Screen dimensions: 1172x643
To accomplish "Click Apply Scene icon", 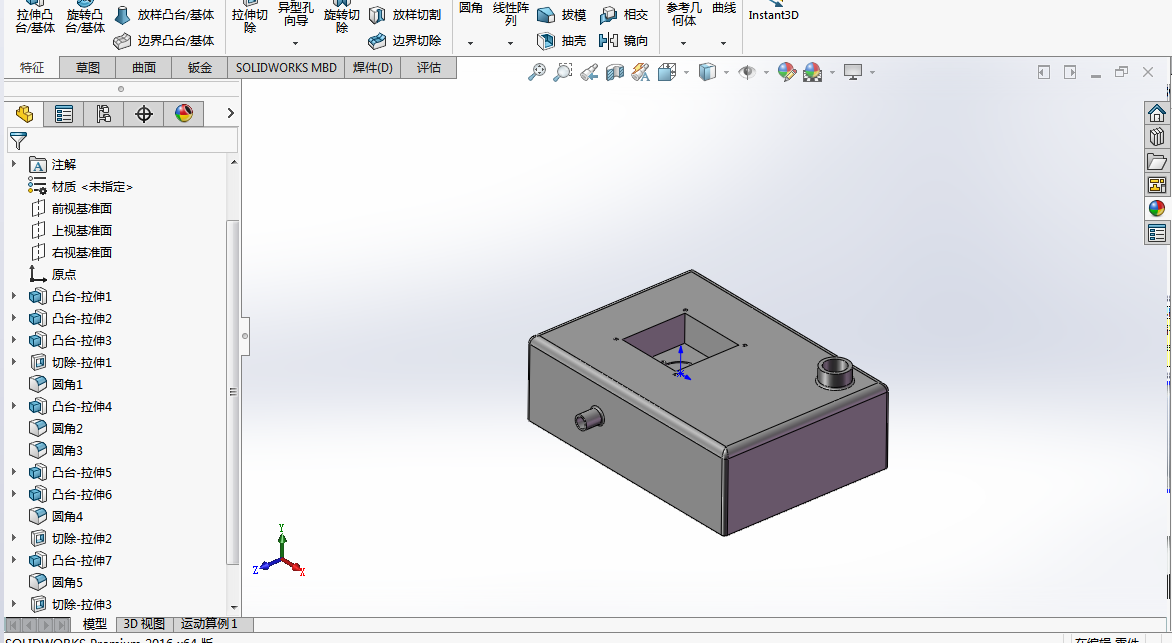I will point(812,72).
